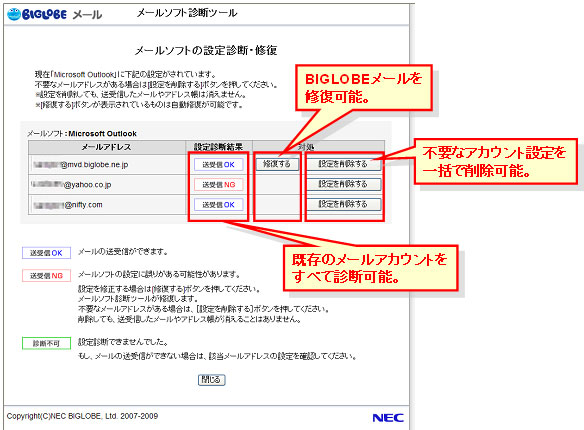Click the 'BIGLOBEメールを修復可能' callout
584x430 pixels.
point(364,88)
